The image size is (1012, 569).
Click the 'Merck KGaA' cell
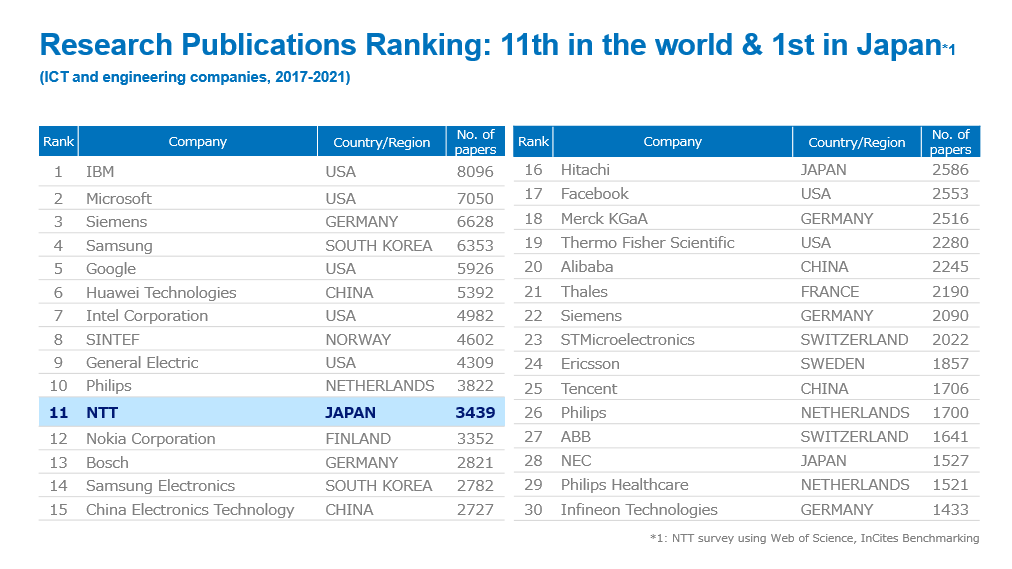[x=604, y=219]
